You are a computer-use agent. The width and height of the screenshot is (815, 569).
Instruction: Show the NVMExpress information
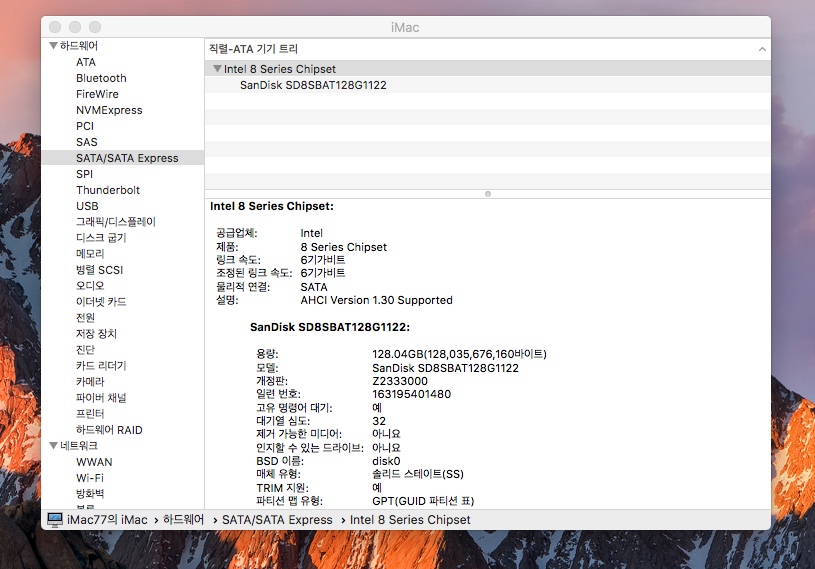(109, 110)
